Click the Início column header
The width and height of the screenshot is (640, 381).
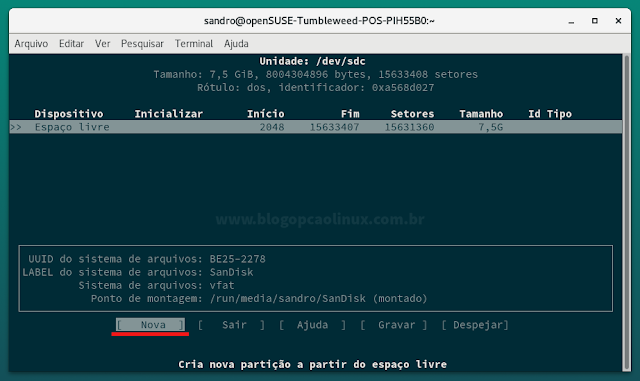click(x=266, y=114)
